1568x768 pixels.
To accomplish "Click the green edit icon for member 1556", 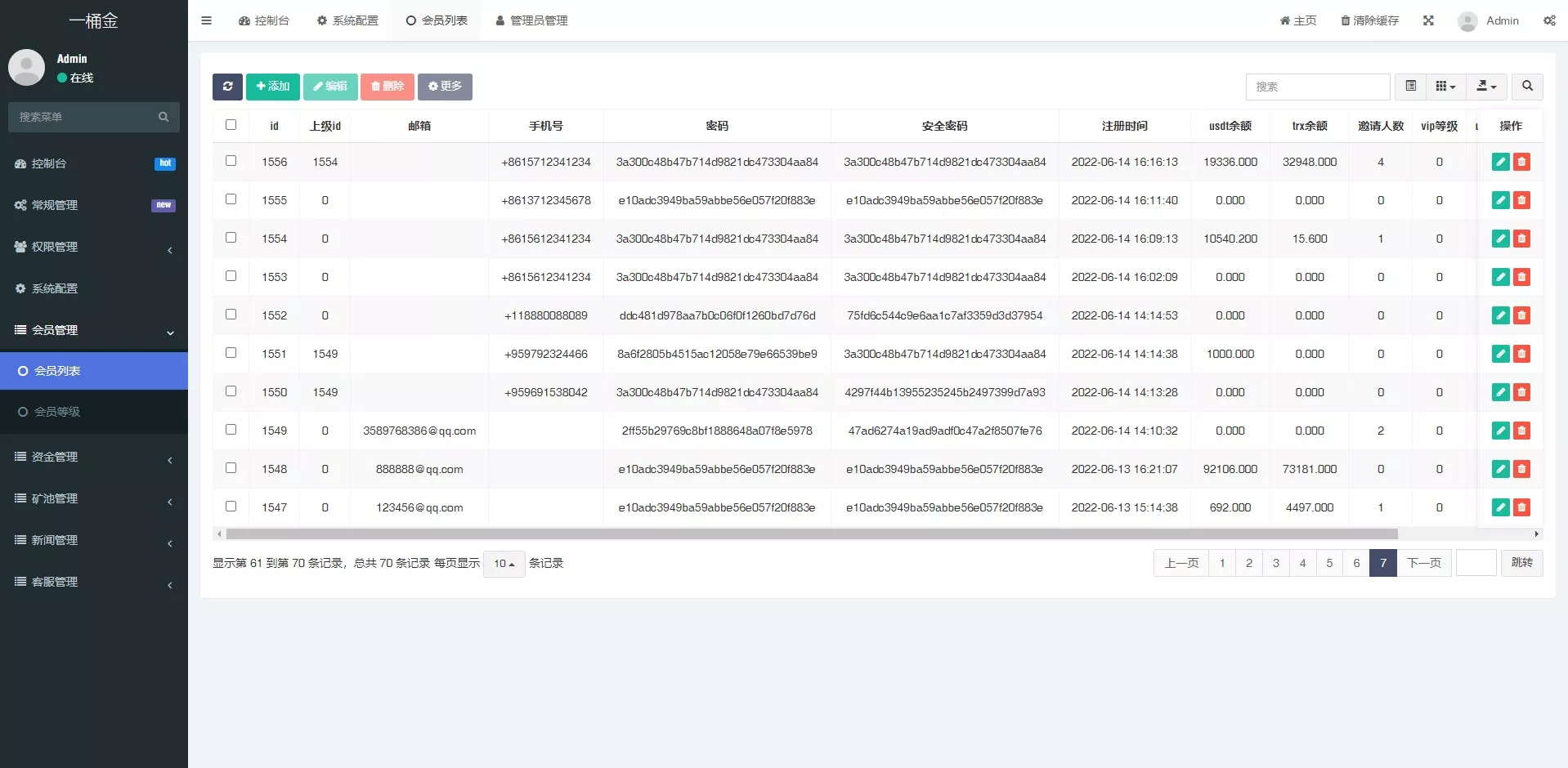I will (x=1500, y=162).
